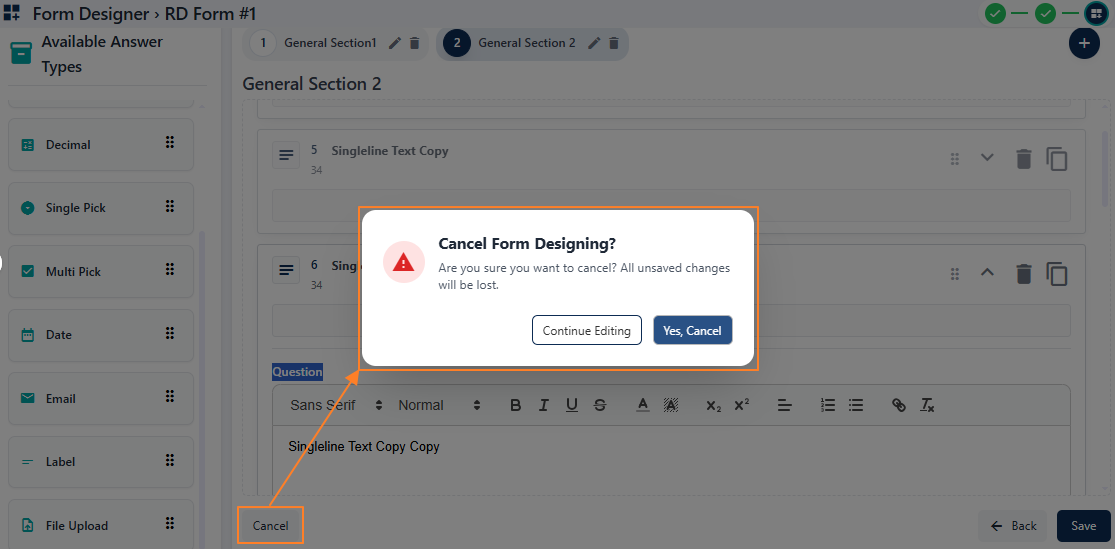This screenshot has width=1115, height=549.
Task: Add a new section with plus button
Action: 1084,43
